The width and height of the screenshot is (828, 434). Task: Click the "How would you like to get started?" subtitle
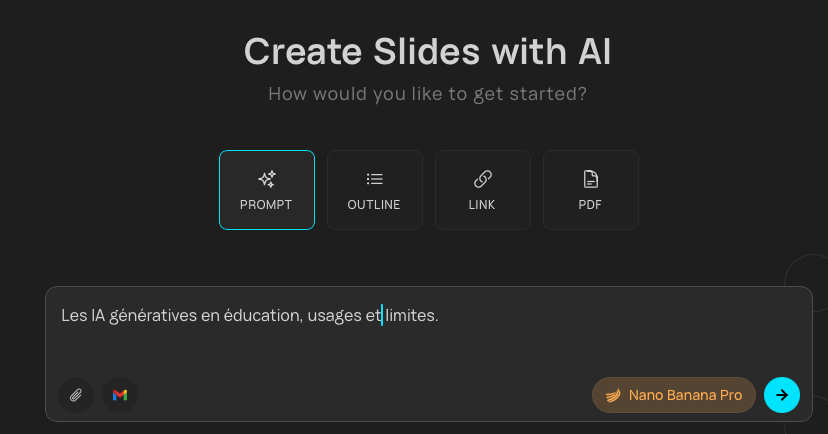coord(427,95)
